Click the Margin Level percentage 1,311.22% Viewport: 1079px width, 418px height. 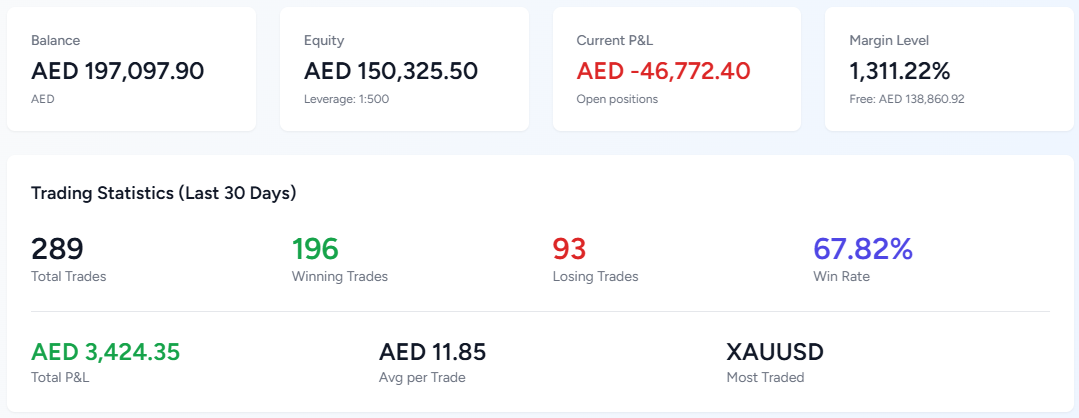pyautogui.click(x=899, y=71)
